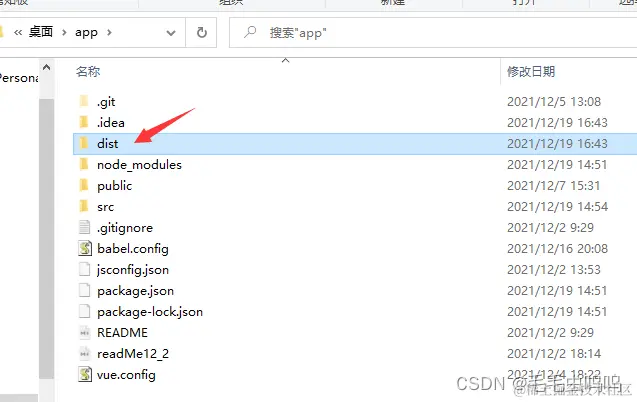Click date 2021/12/2 18:14

554,354
